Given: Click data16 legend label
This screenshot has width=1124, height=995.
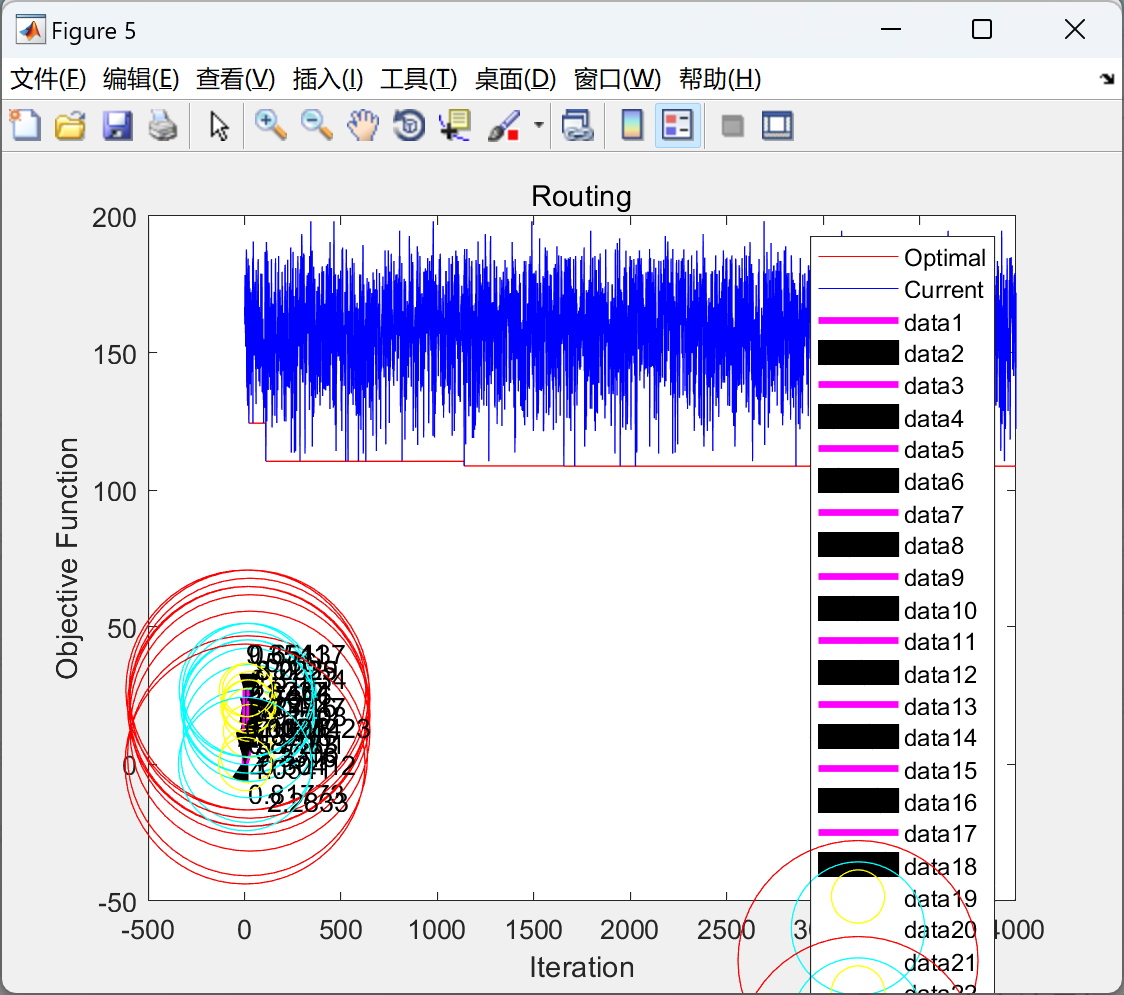Looking at the screenshot, I should [940, 803].
